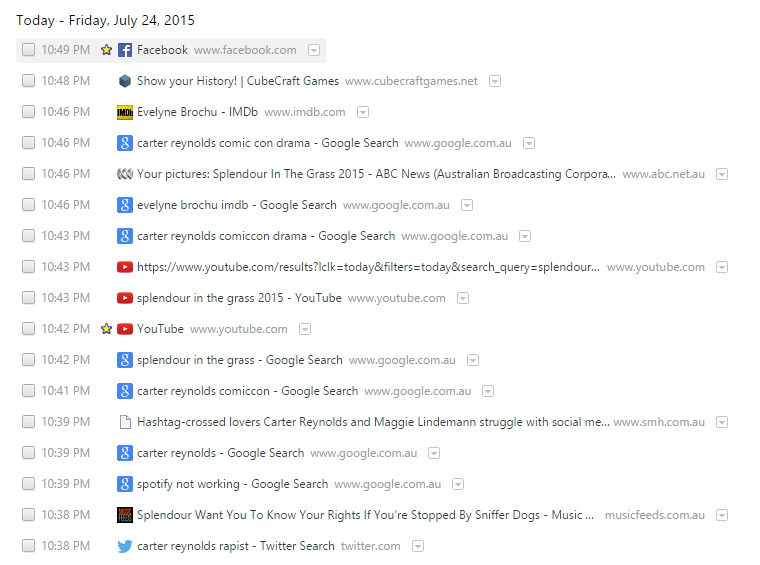Tick checkbox for carter reynolds comiccon - Google Search
The image size is (760, 565).
pos(29,391)
